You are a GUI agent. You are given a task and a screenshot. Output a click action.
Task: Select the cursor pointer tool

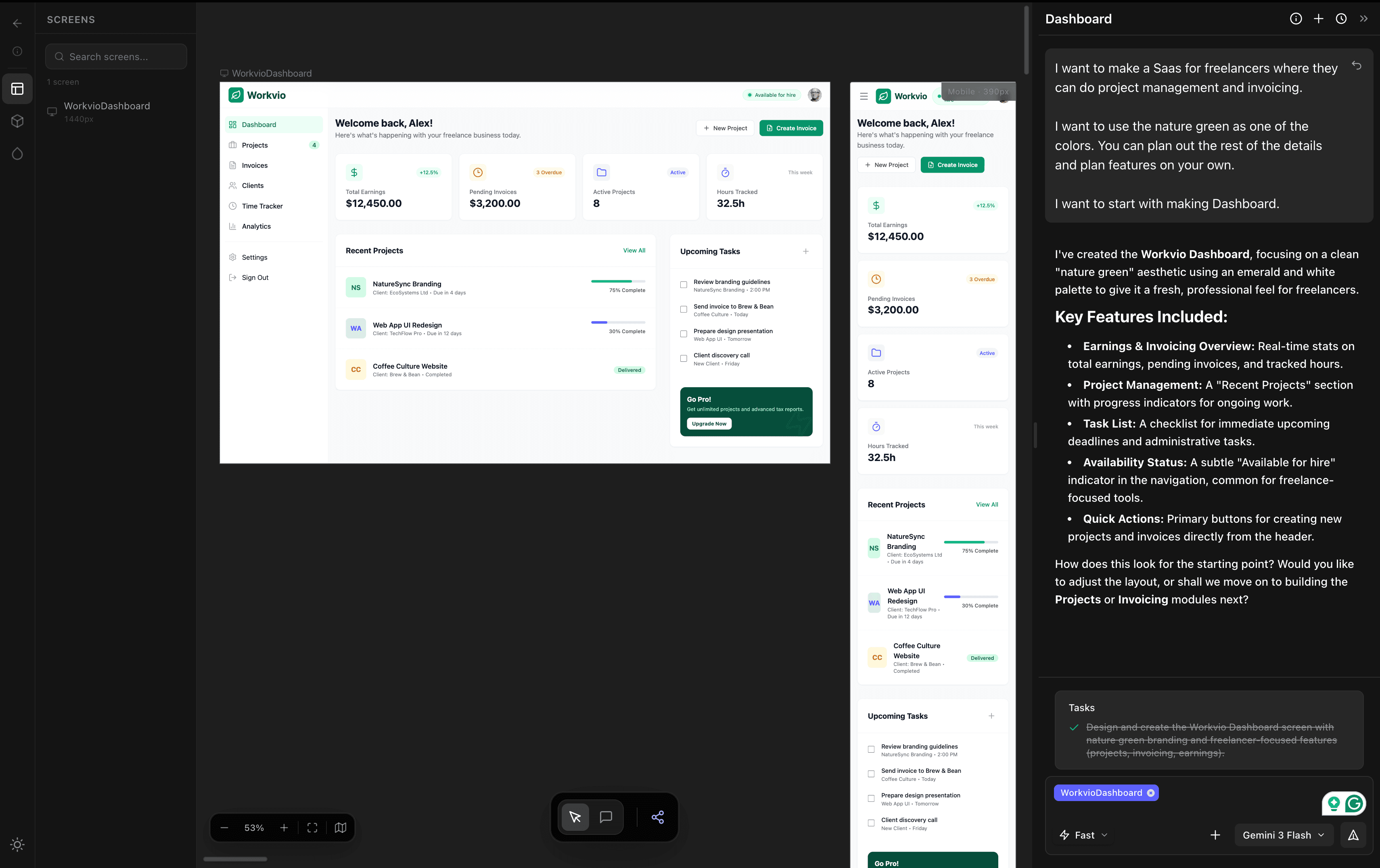[x=575, y=817]
